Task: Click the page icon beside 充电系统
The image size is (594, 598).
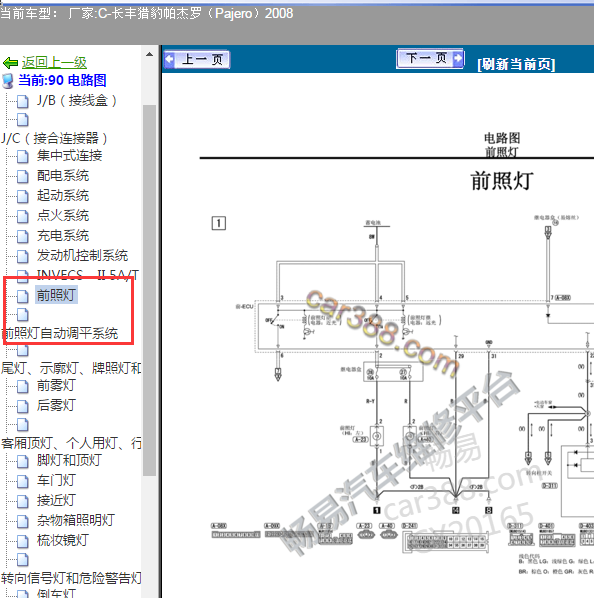Action: click(x=22, y=236)
